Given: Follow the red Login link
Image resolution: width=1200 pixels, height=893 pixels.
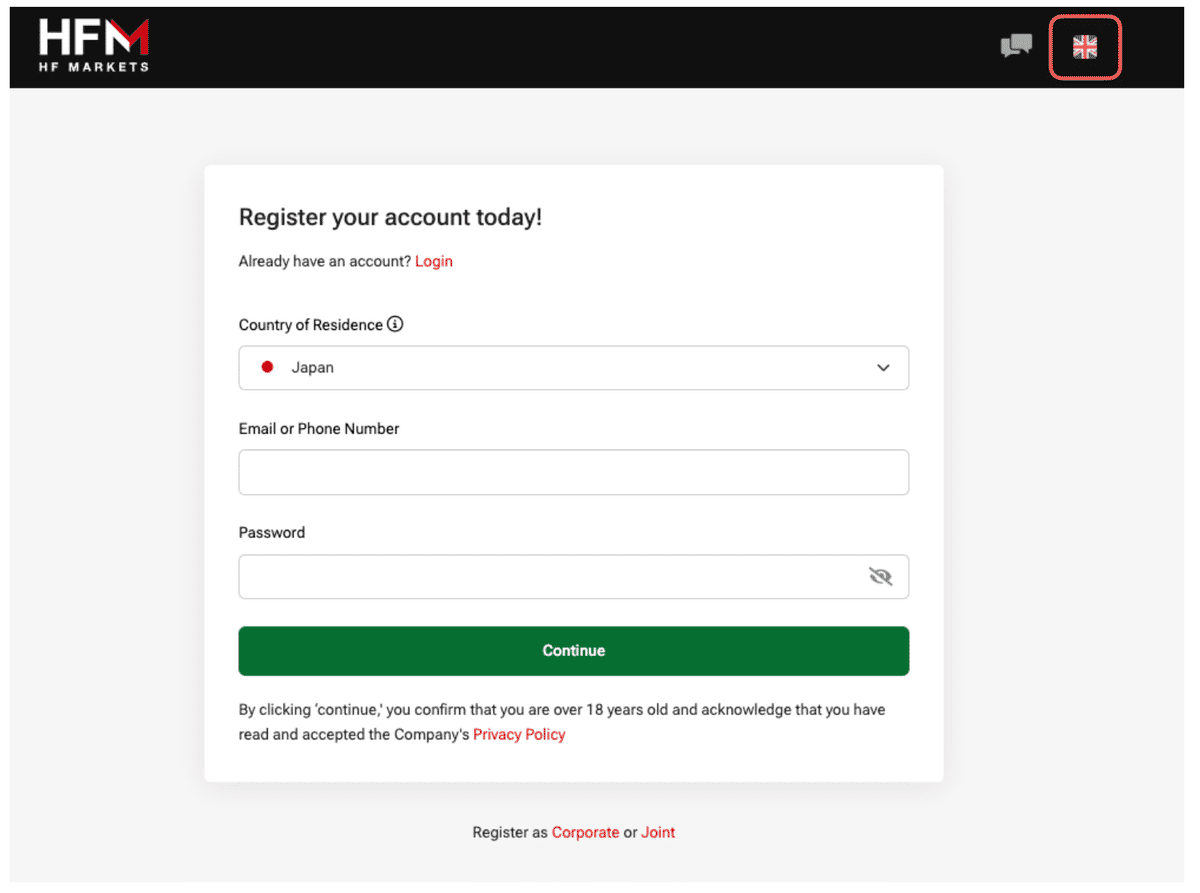Looking at the screenshot, I should coord(434,261).
